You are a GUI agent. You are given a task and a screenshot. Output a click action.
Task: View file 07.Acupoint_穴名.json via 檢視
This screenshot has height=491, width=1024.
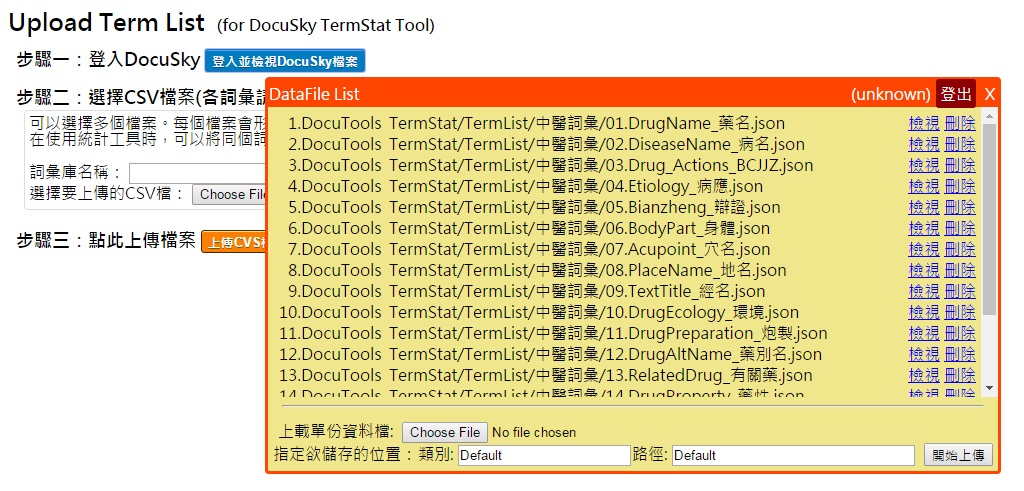[923, 249]
